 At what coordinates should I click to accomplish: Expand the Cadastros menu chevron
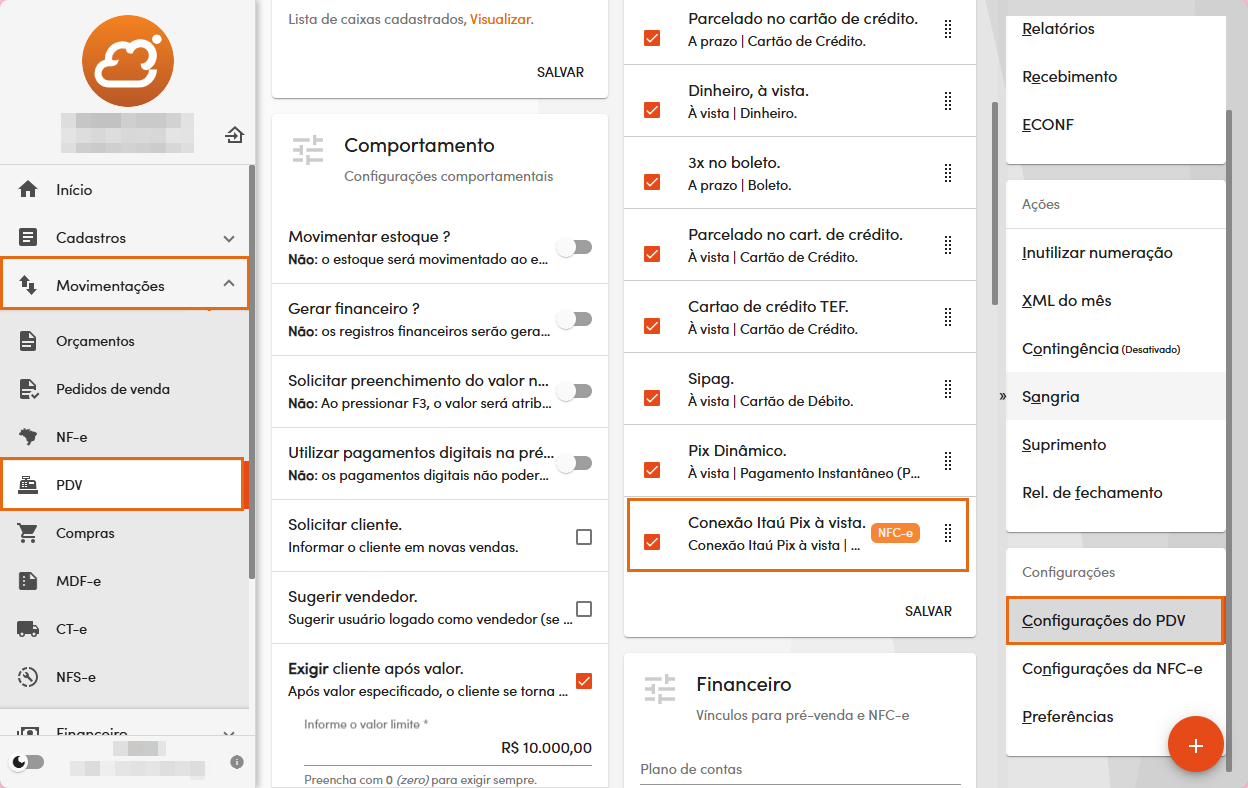tap(229, 239)
